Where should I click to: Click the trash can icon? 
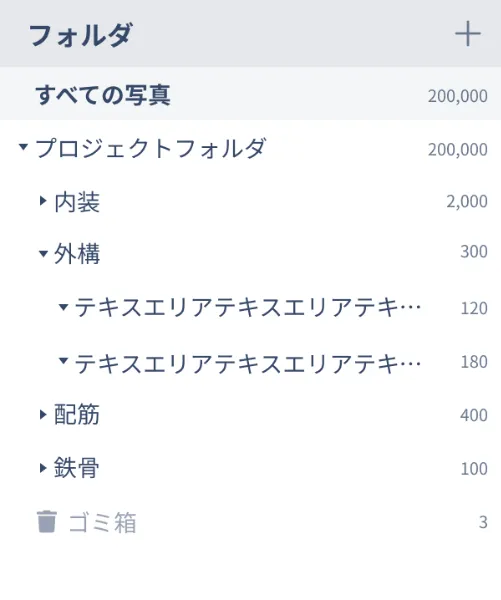pos(47,522)
